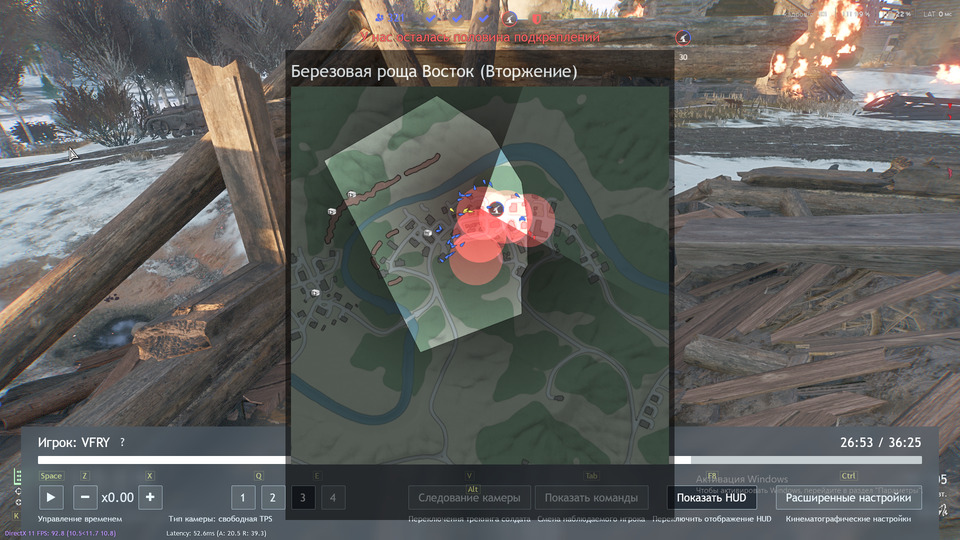Increase playback speed with plus button
This screenshot has width=960, height=540.
pyautogui.click(x=150, y=497)
